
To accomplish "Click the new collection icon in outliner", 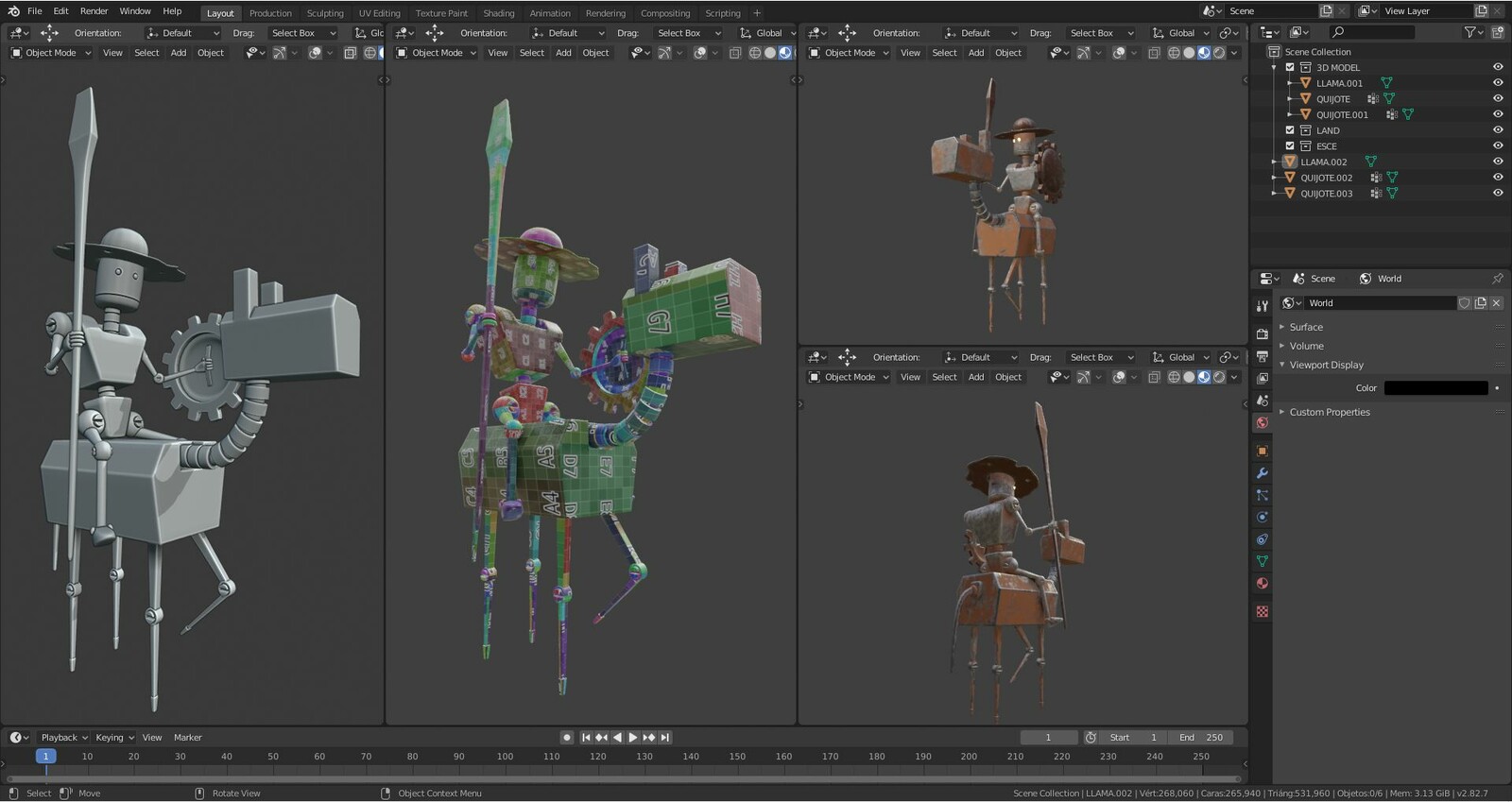I will click(x=1498, y=32).
